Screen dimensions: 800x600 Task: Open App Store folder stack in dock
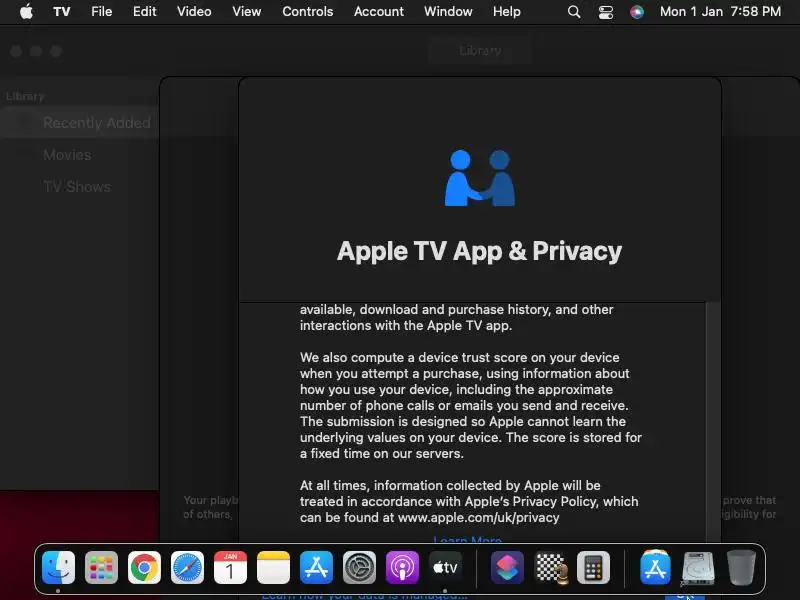(655, 567)
